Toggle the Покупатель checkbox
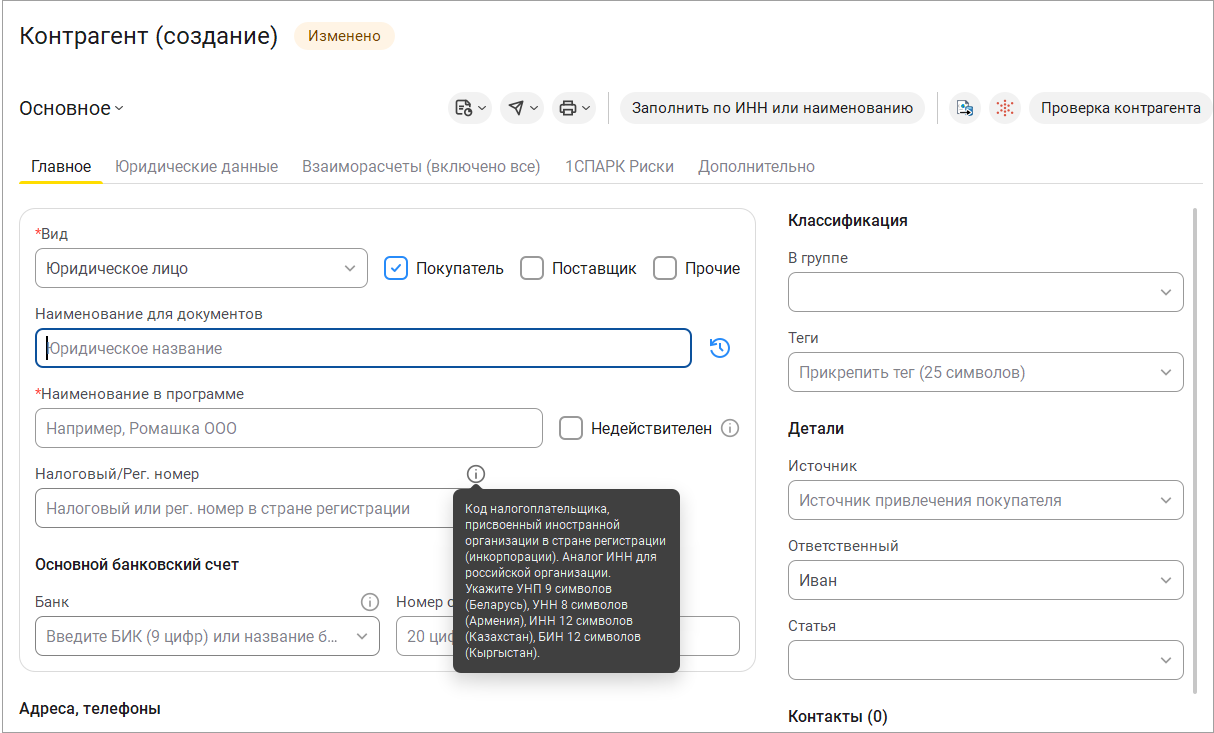The width and height of the screenshot is (1214, 733). pyautogui.click(x=396, y=268)
